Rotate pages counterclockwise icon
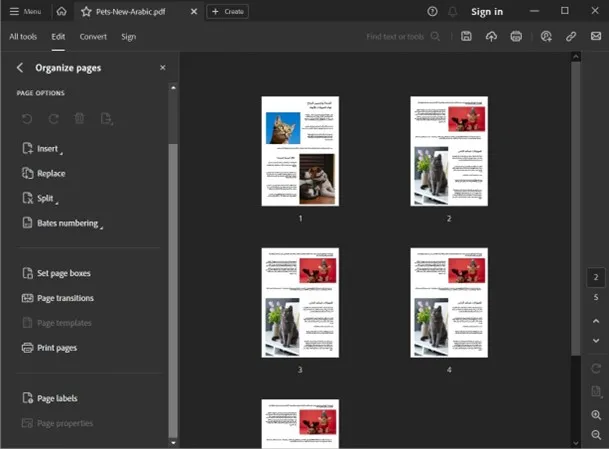The image size is (609, 449). 27,119
